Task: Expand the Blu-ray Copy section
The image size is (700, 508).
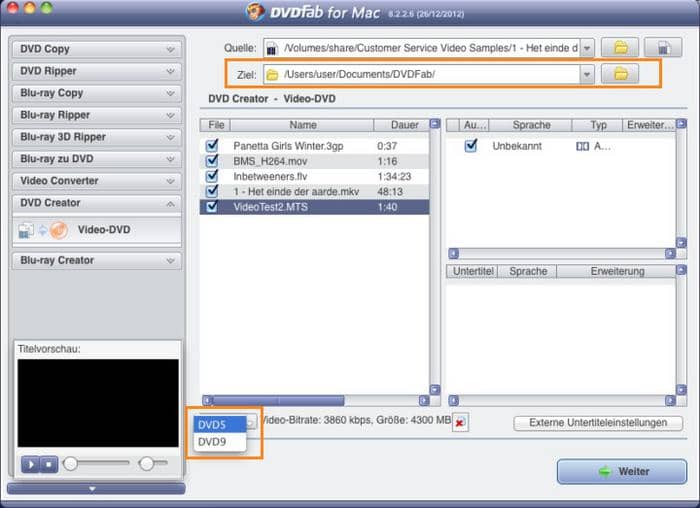Action: pos(97,93)
